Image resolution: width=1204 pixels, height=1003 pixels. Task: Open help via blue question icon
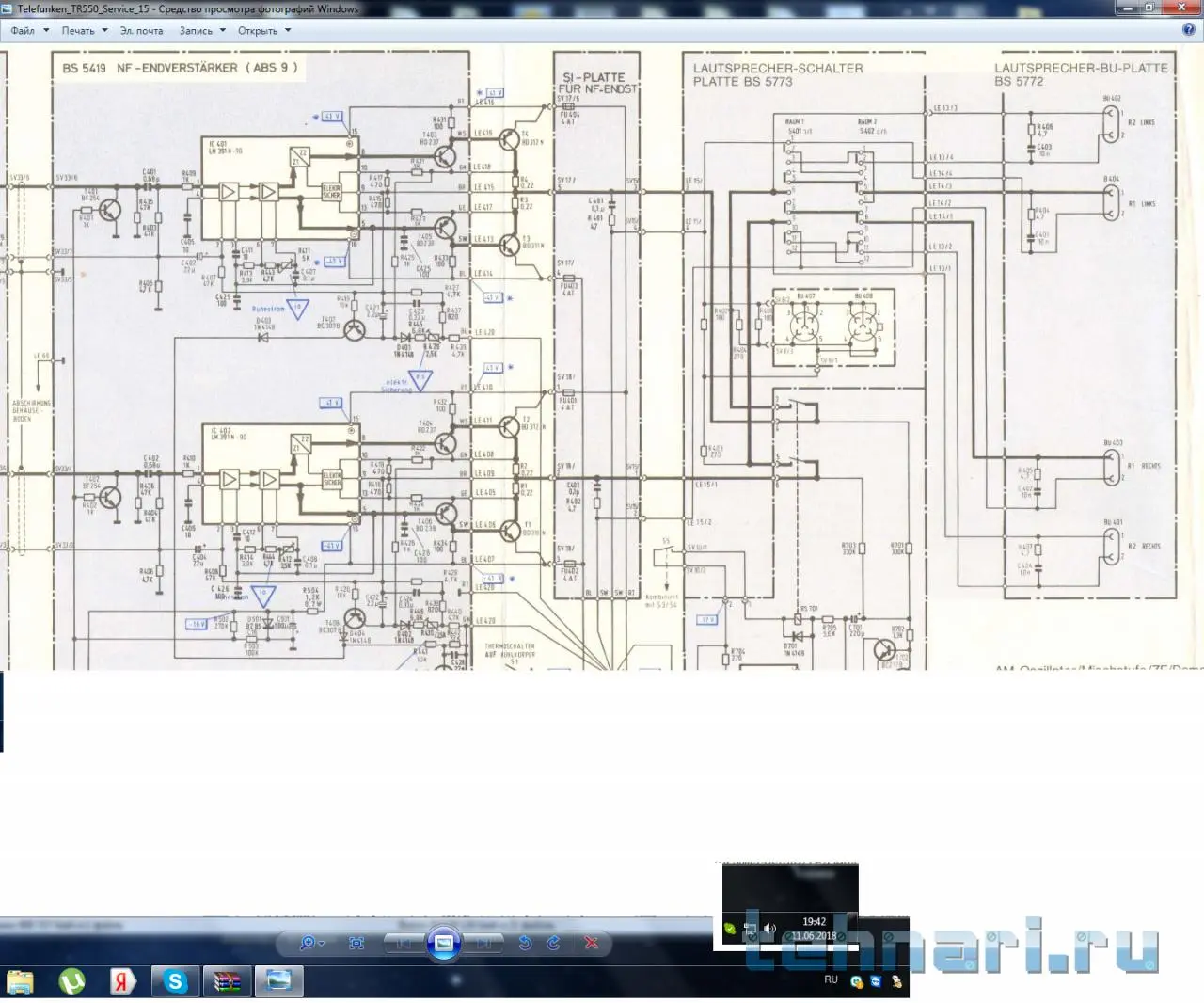[x=1188, y=30]
